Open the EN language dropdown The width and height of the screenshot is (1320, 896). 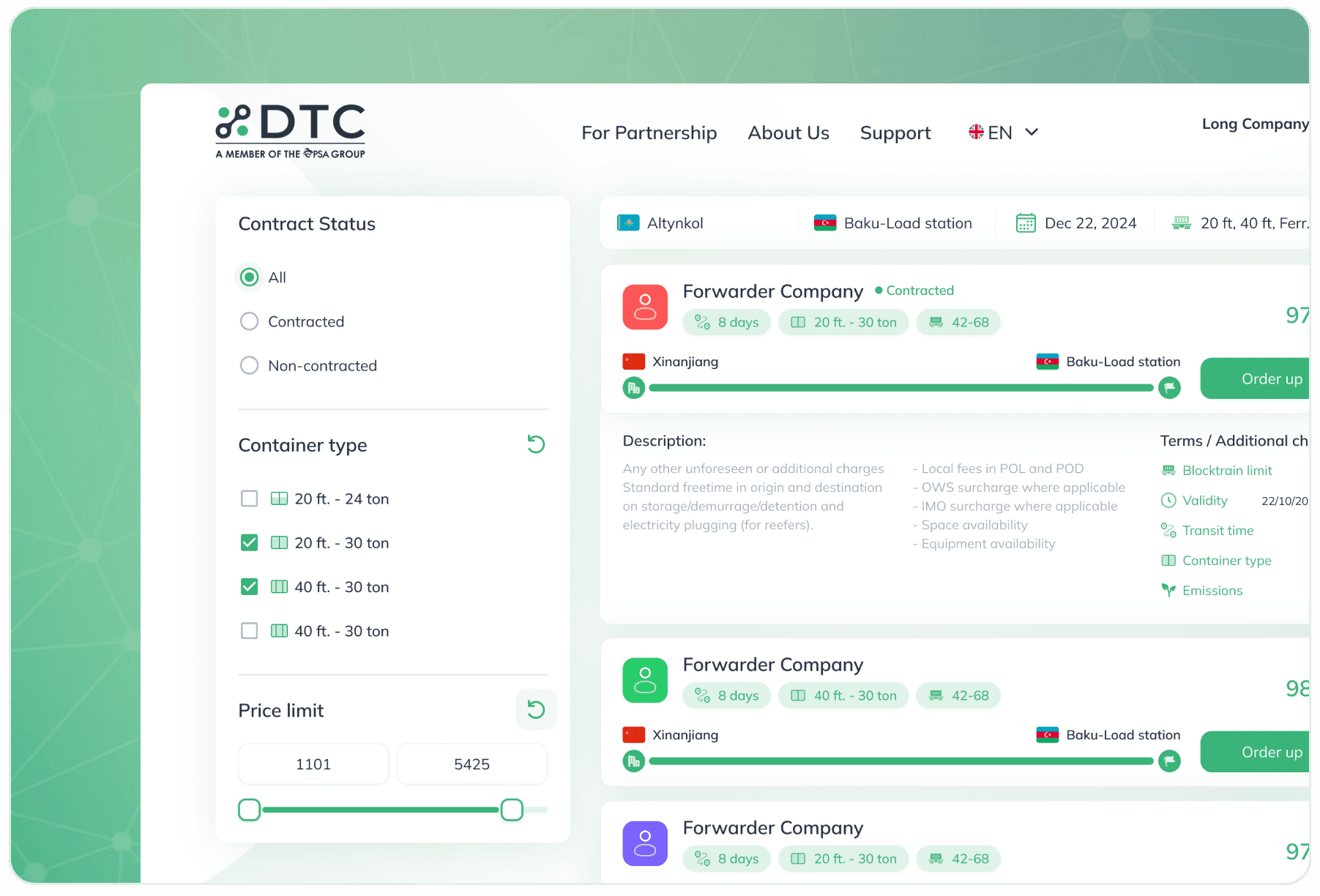click(x=1003, y=132)
